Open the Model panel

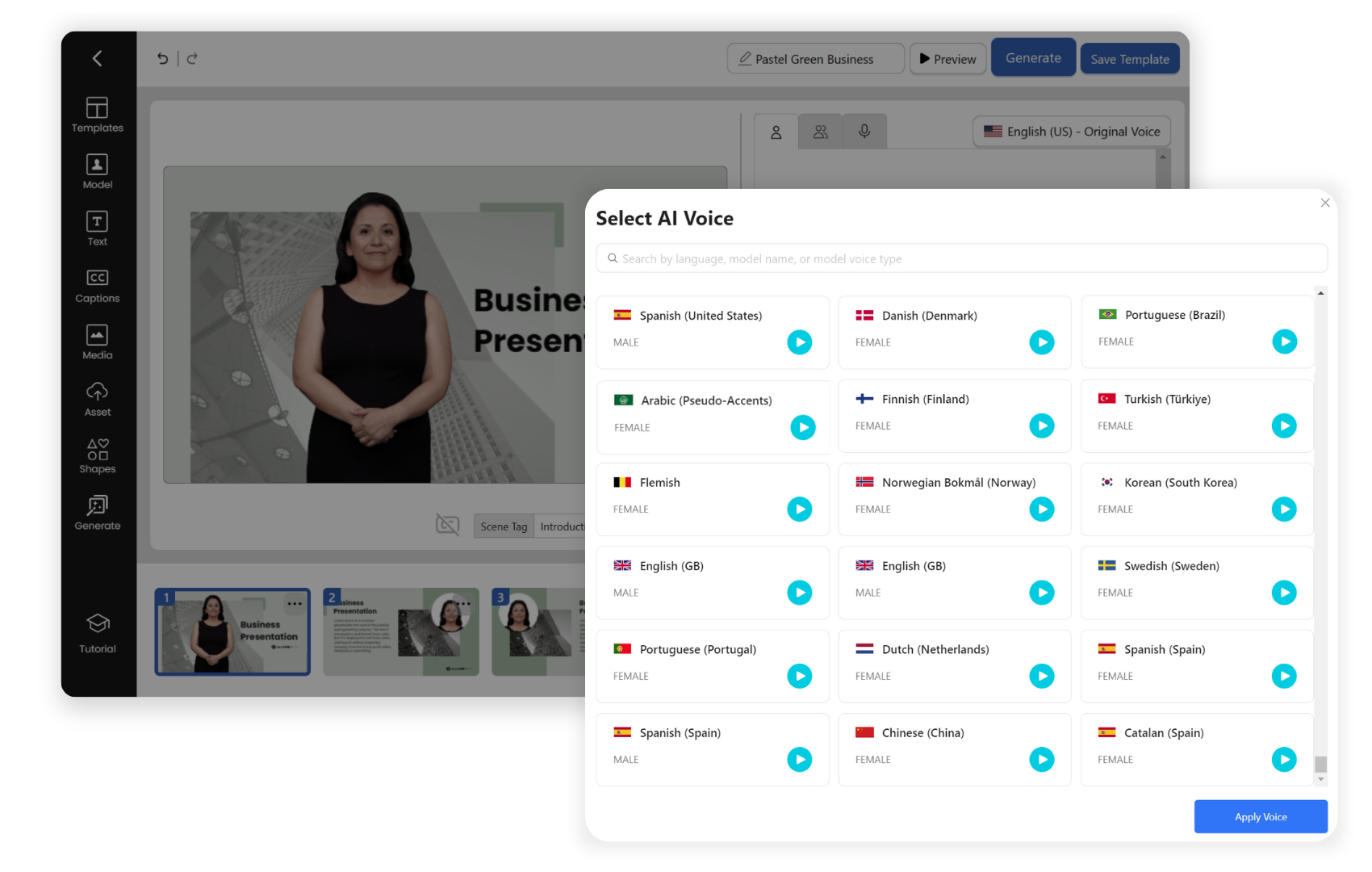click(x=97, y=172)
